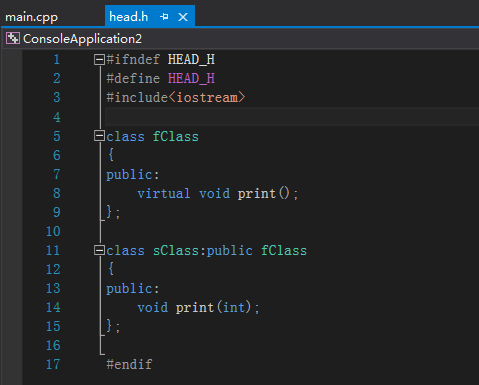Click the ConsoleApplication2 project icon
Viewport: 479px width, 385px height.
(x=13, y=39)
